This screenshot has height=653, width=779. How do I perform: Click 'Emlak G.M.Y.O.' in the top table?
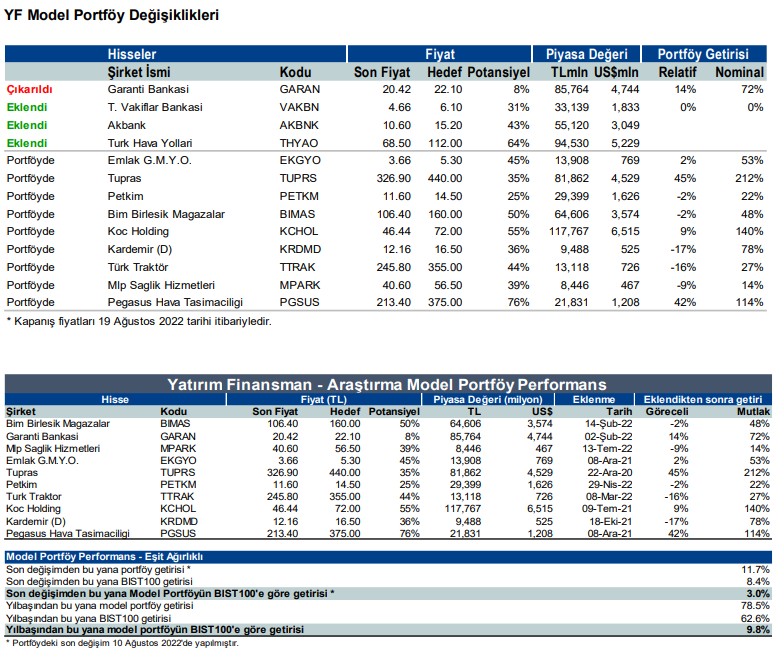tap(150, 161)
